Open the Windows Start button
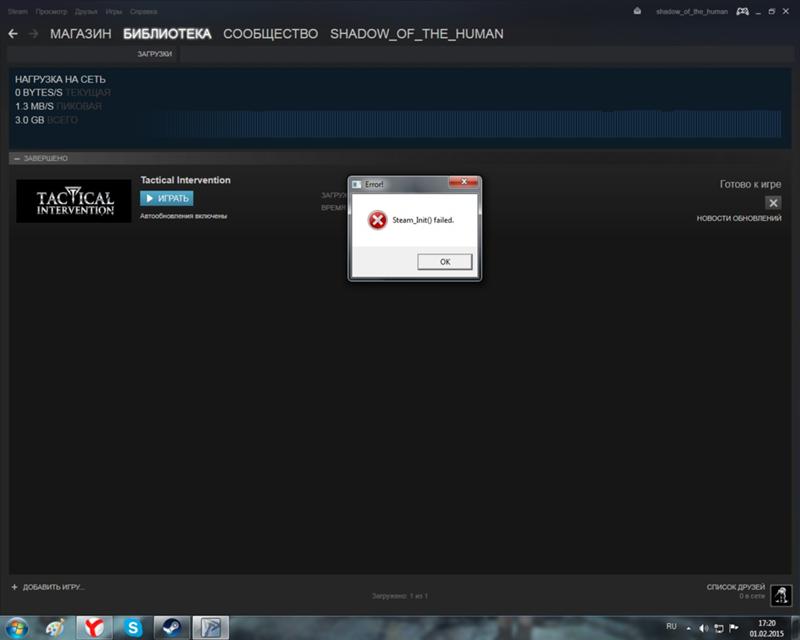Image resolution: width=800 pixels, height=640 pixels. pos(17,628)
